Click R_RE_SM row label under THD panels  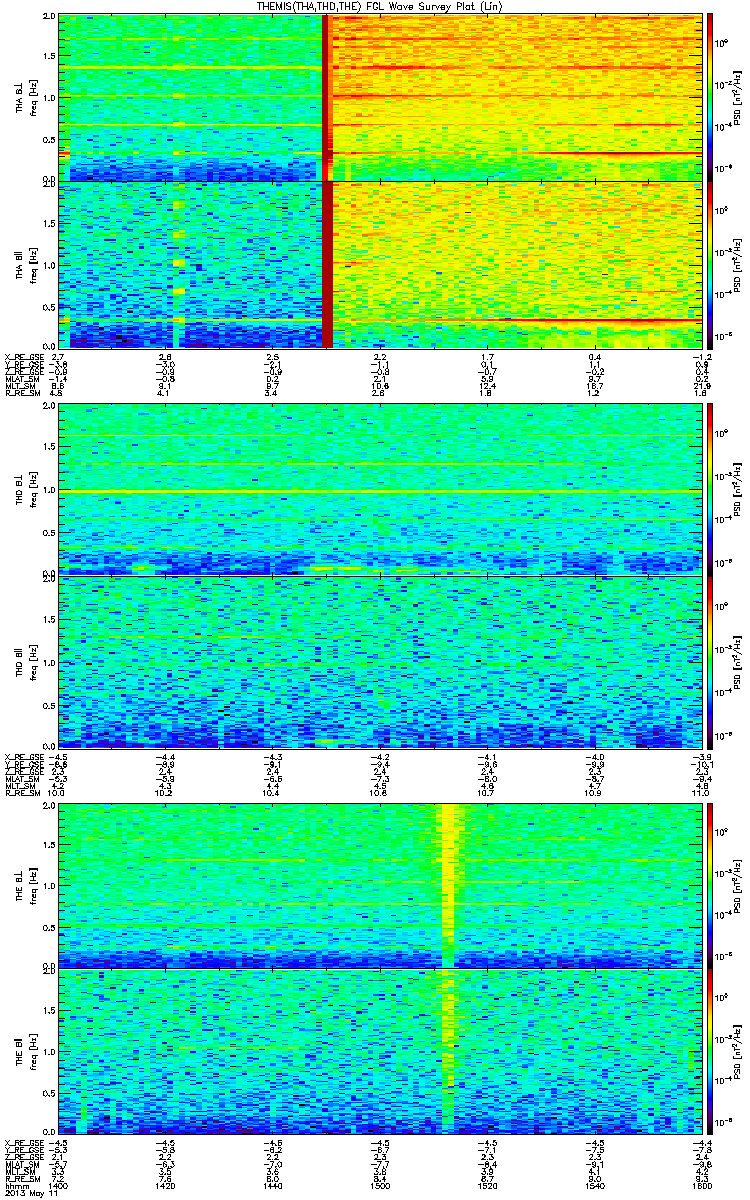(x=21, y=794)
